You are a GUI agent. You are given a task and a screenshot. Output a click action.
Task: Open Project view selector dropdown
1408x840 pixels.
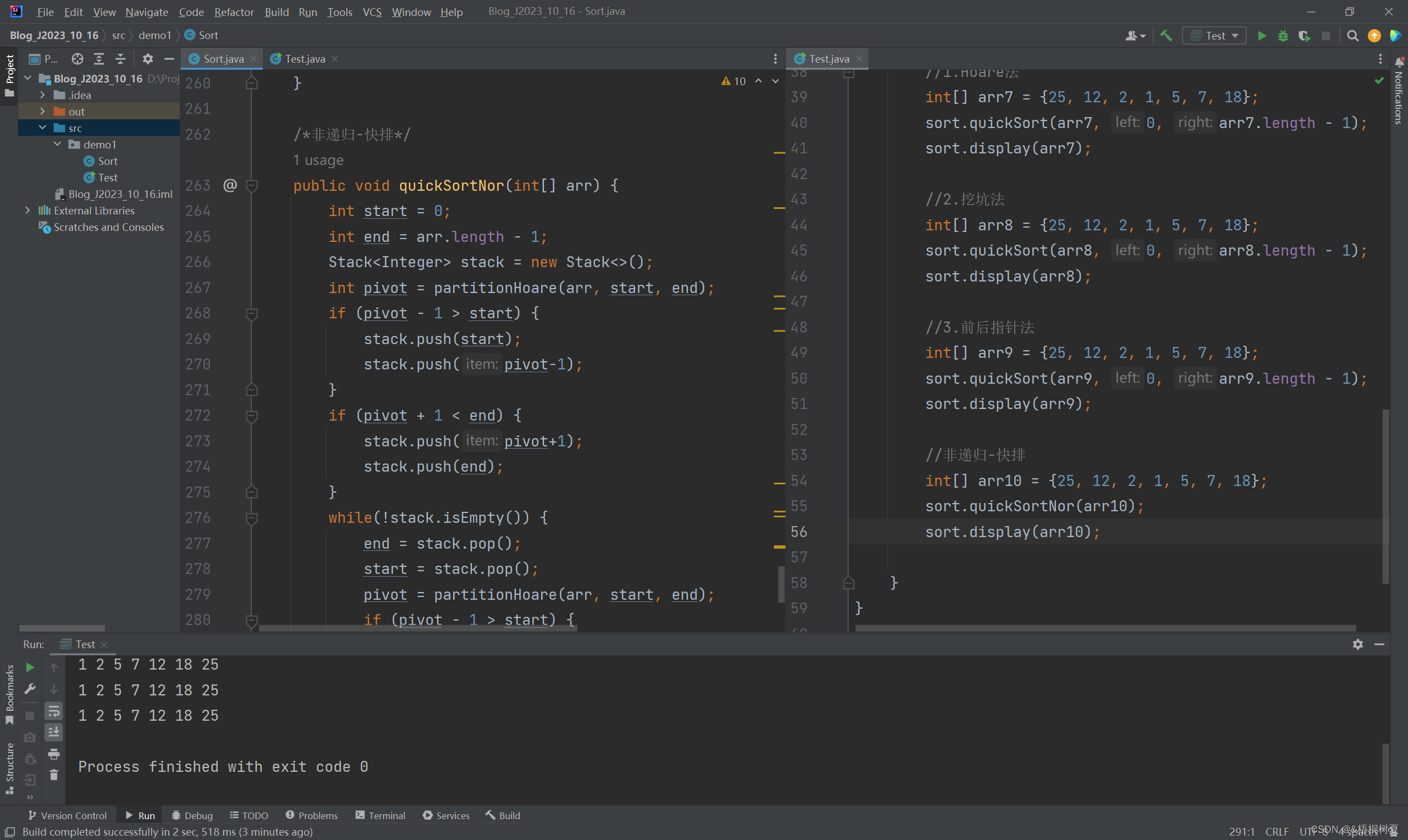click(43, 59)
